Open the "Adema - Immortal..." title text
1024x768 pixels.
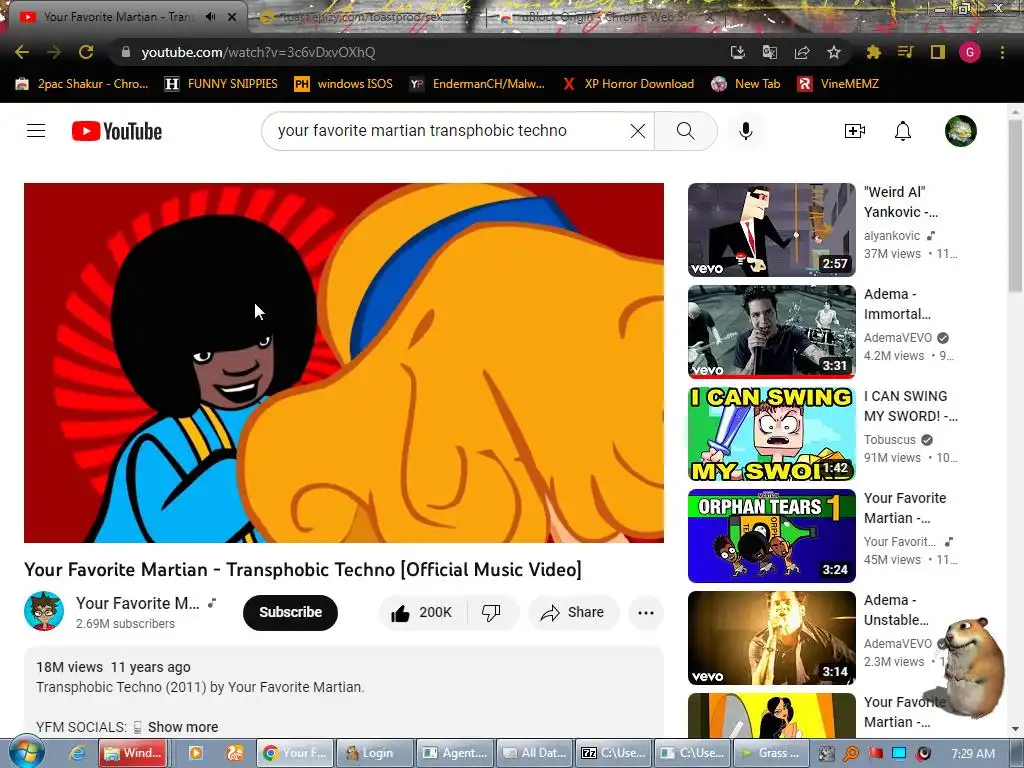[897, 304]
